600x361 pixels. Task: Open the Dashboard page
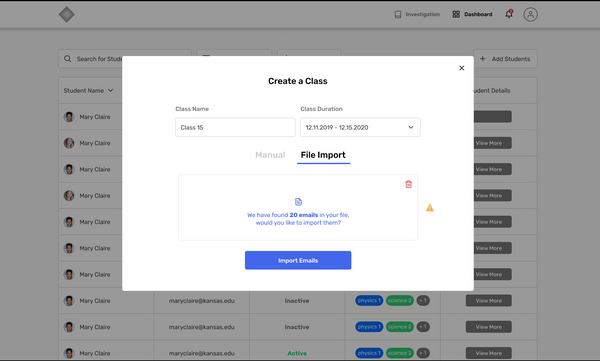pyautogui.click(x=472, y=15)
